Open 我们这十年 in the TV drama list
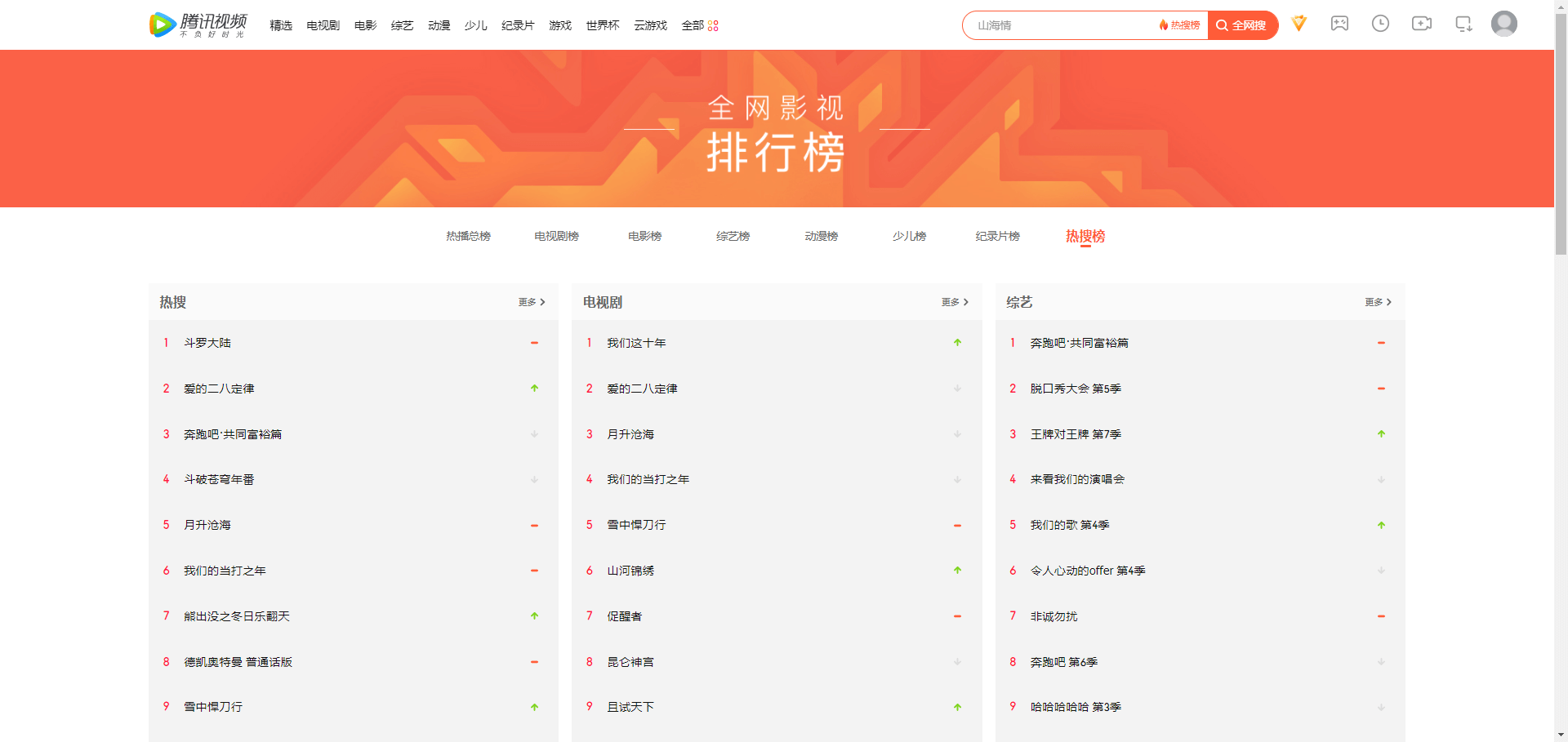This screenshot has width=1568, height=742. (636, 343)
